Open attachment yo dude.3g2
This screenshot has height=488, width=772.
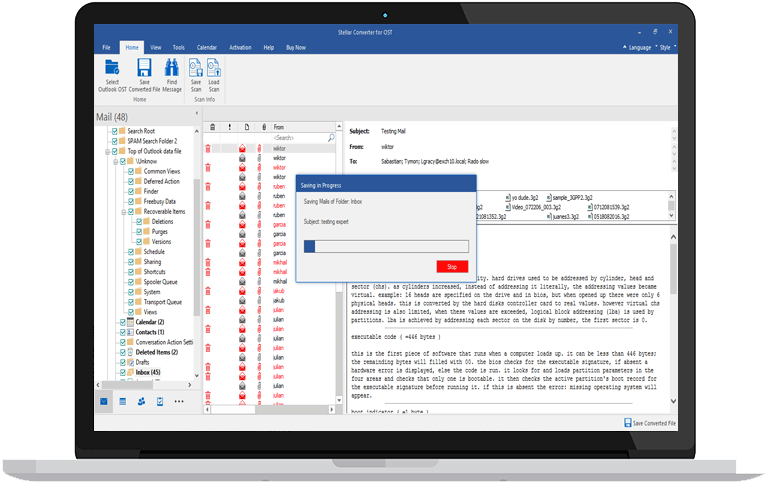[x=522, y=197]
